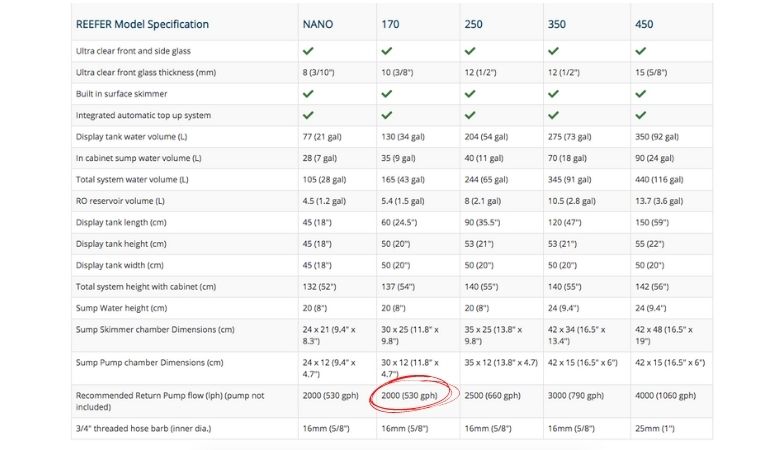Click the 450 checkmark for automatic top up system

(x=641, y=115)
